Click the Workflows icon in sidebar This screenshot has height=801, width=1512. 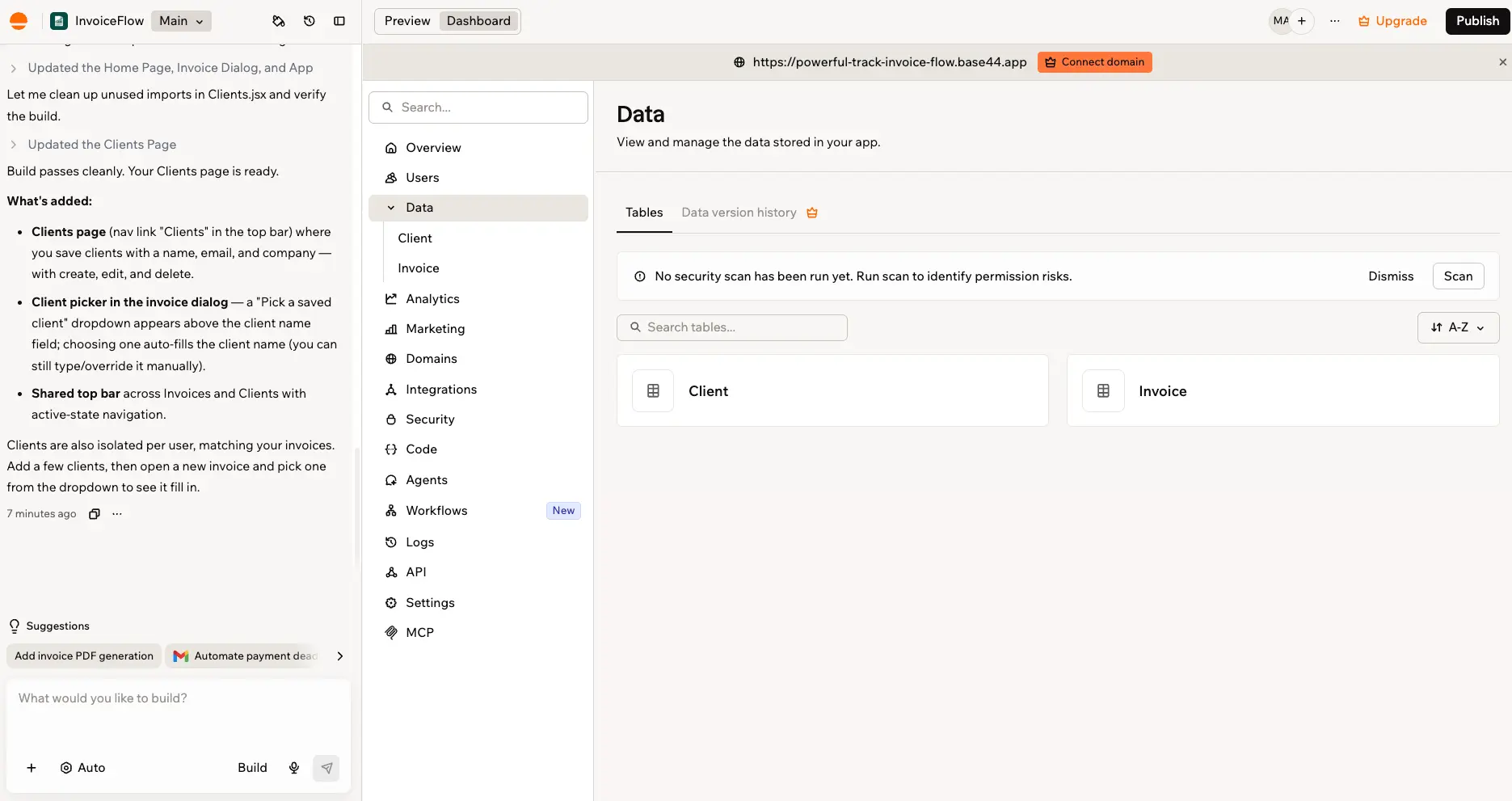click(391, 511)
